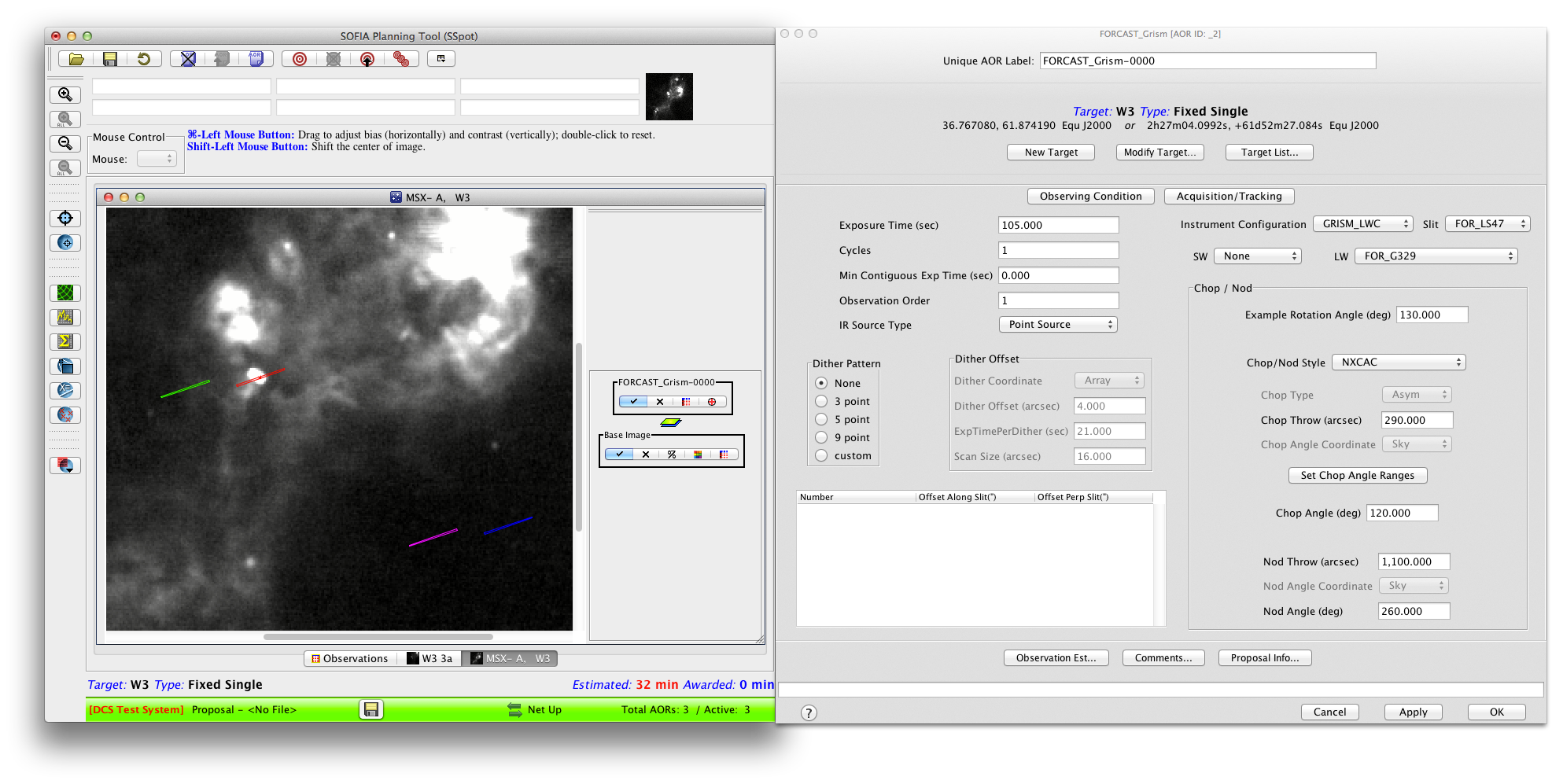This screenshot has width=1552, height=784.
Task: Click the Observation Est... button
Action: [x=1056, y=658]
